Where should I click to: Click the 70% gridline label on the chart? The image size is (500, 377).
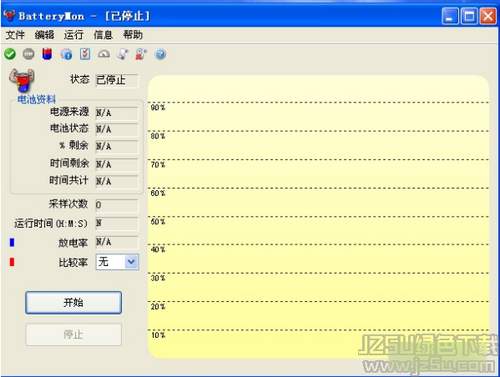158,165
